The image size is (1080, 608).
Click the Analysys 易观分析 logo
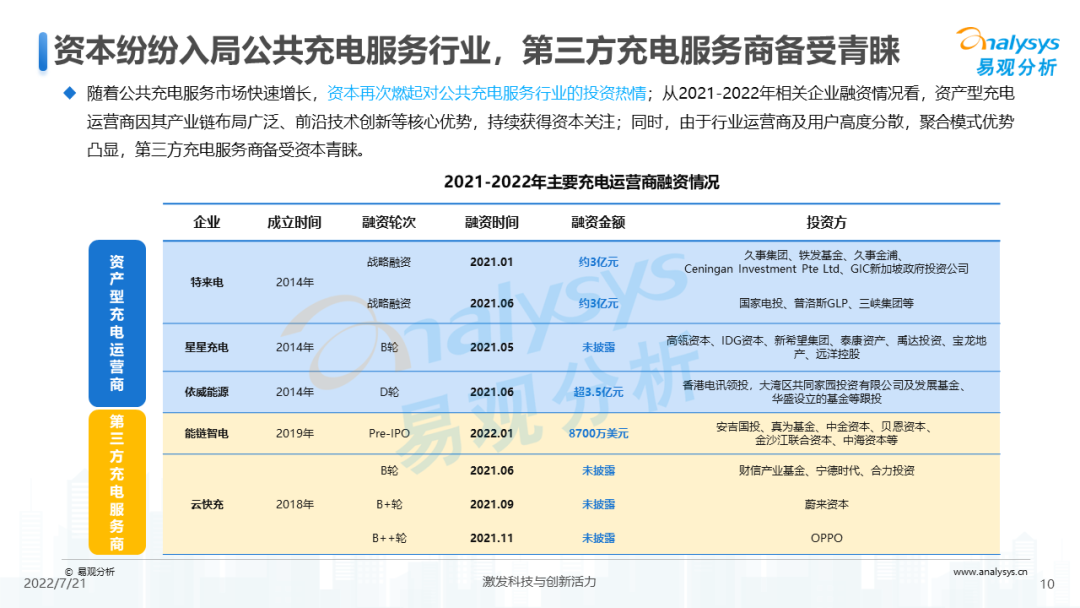coord(1009,52)
